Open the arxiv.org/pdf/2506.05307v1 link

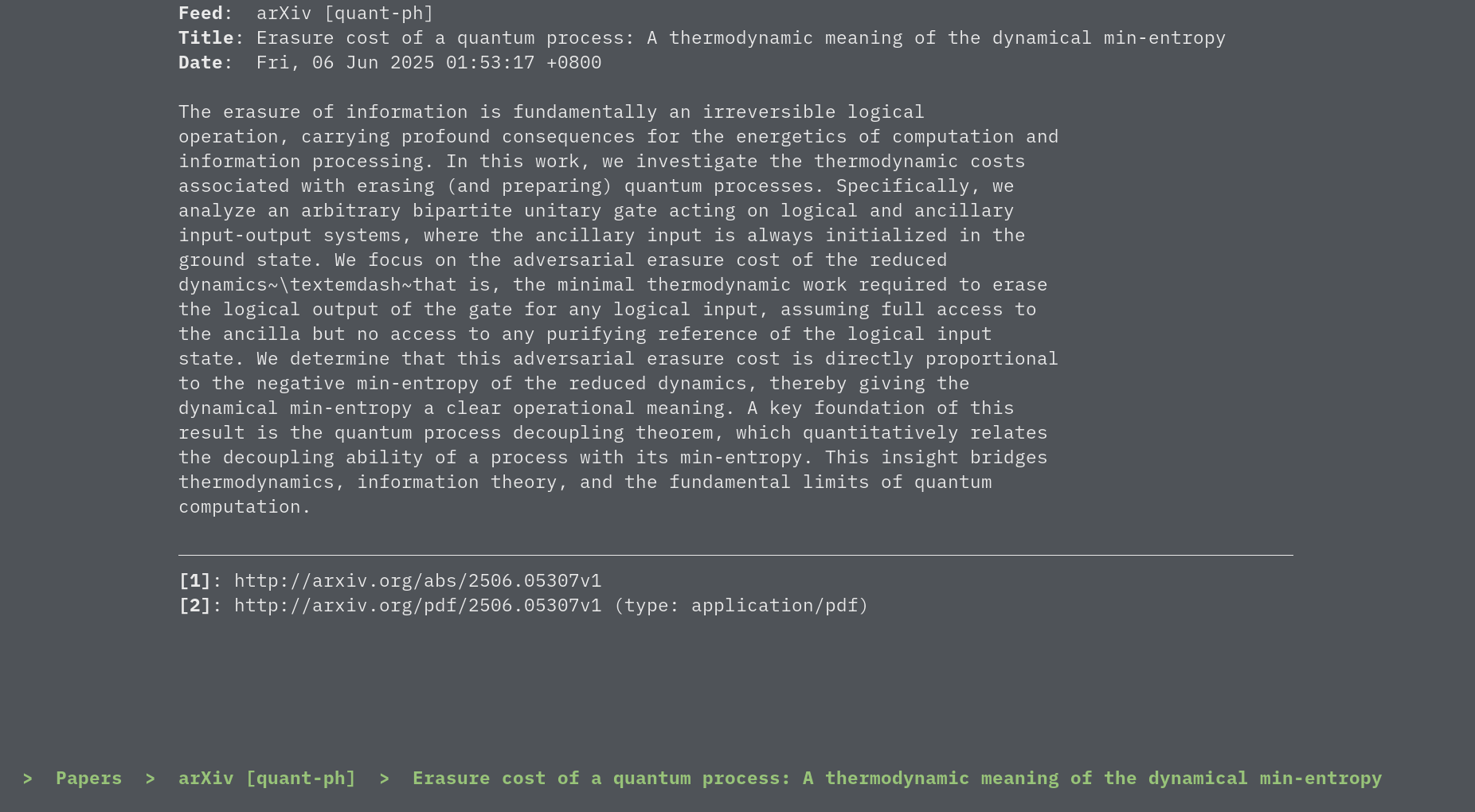[417, 606]
